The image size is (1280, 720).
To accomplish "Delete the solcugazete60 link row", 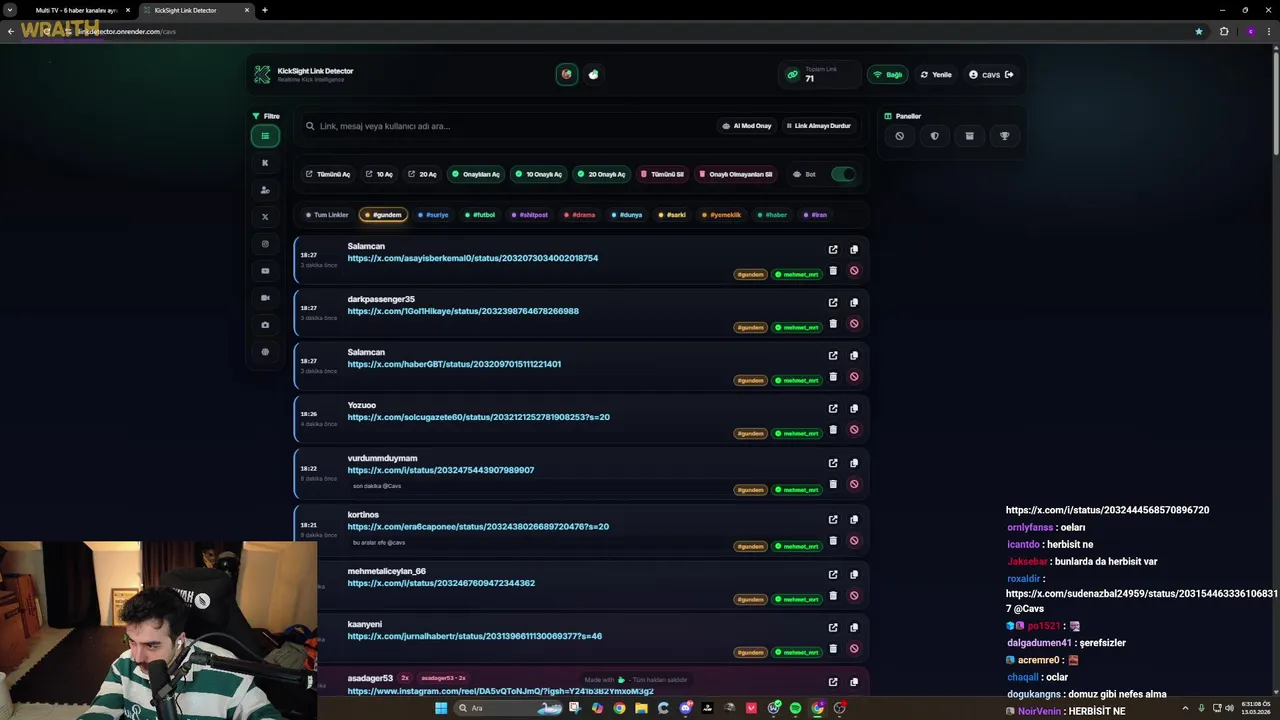I will point(833,429).
